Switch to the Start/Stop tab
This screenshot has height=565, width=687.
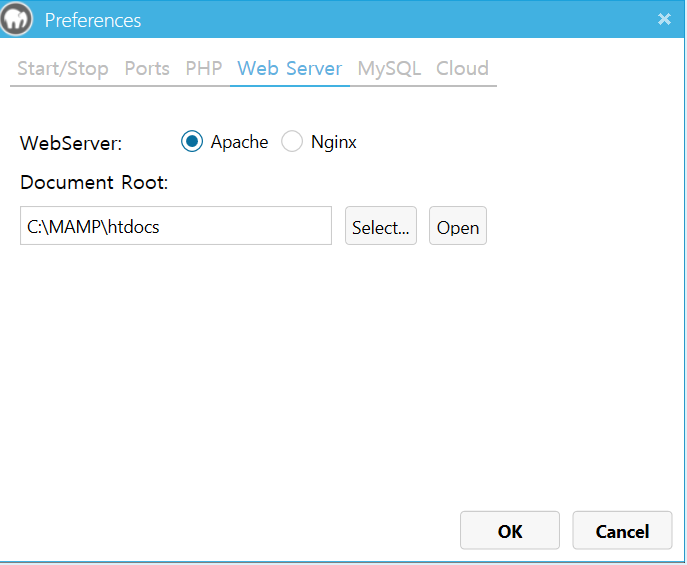coord(63,69)
